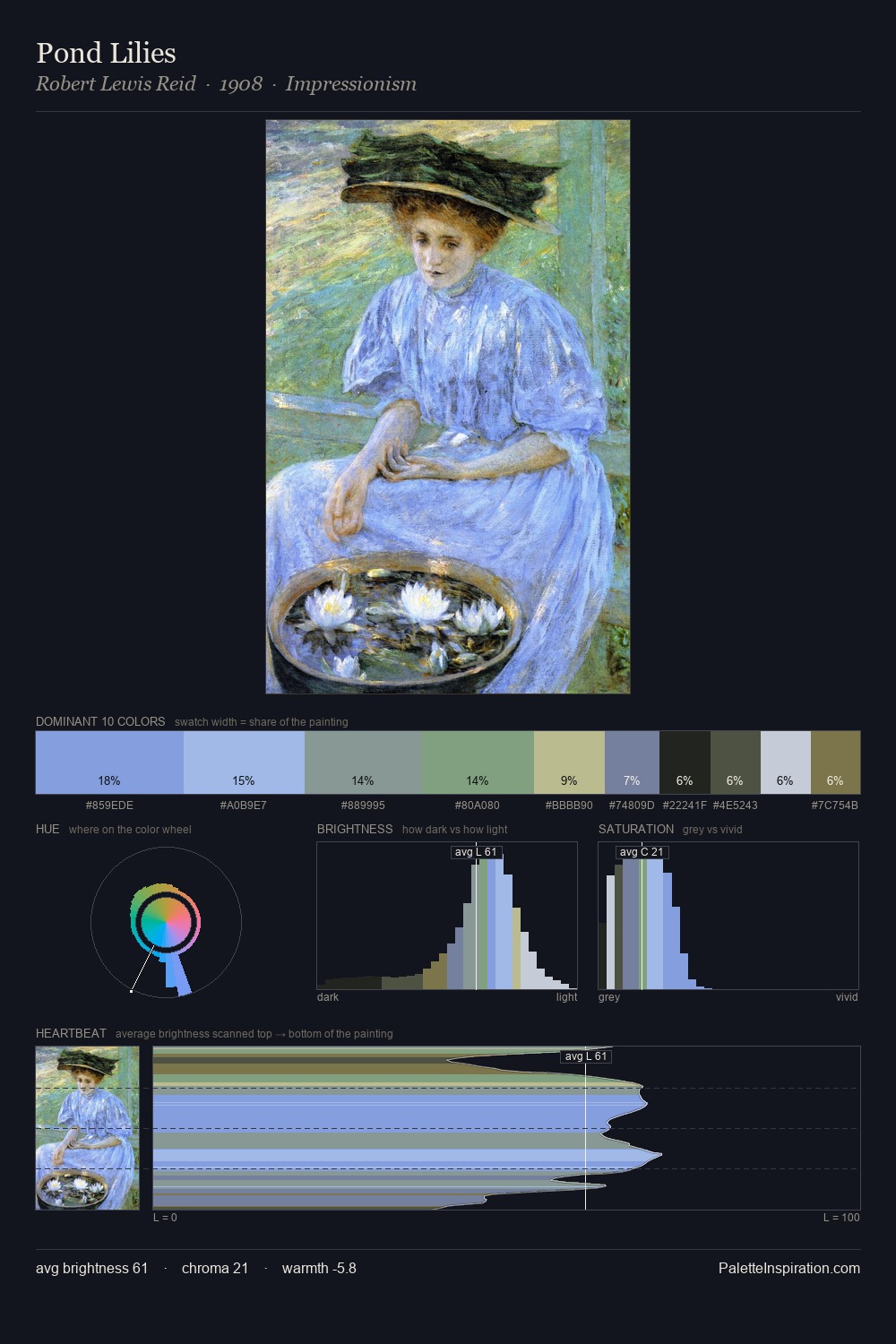Click the BRIGHTNESS section heading
Image resolution: width=896 pixels, height=1344 pixels.
[355, 829]
